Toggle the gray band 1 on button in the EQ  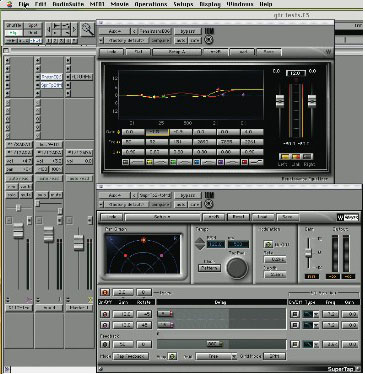126,162
